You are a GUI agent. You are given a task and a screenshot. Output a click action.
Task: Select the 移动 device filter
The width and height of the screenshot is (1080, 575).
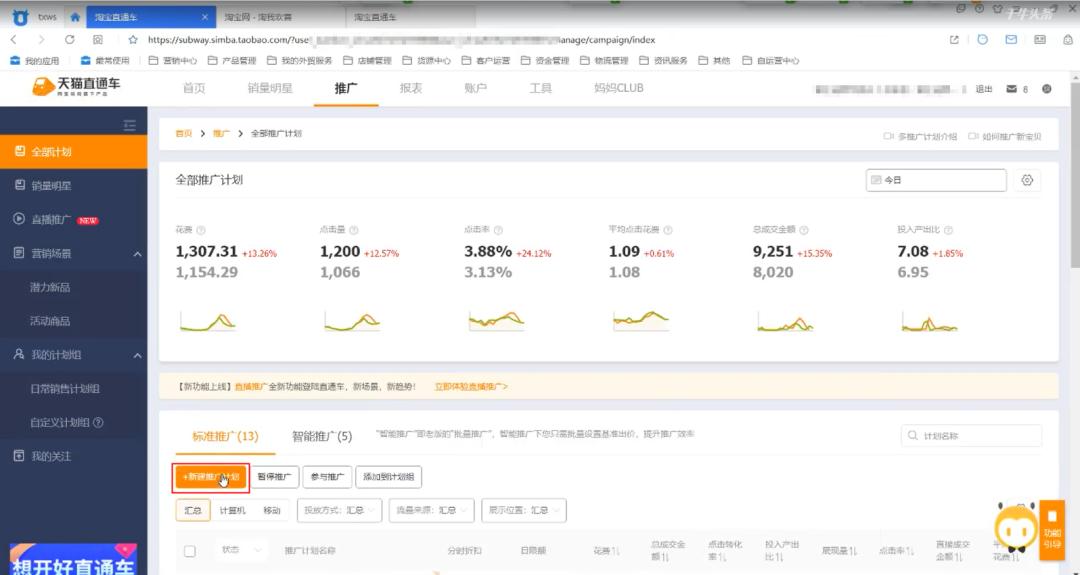(x=271, y=510)
